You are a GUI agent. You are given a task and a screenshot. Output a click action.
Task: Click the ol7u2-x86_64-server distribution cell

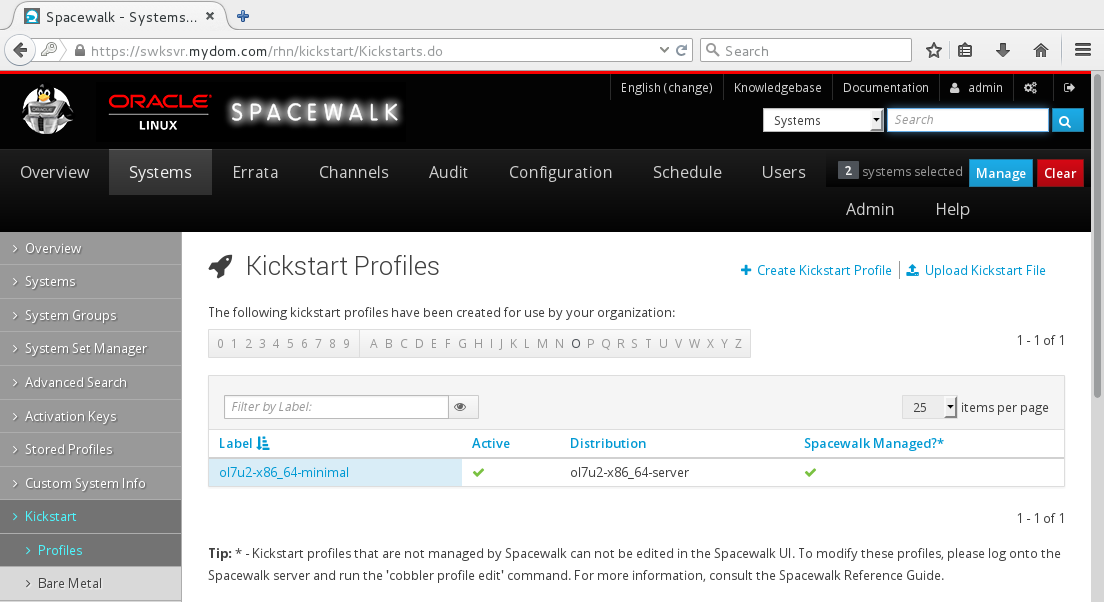[629, 472]
